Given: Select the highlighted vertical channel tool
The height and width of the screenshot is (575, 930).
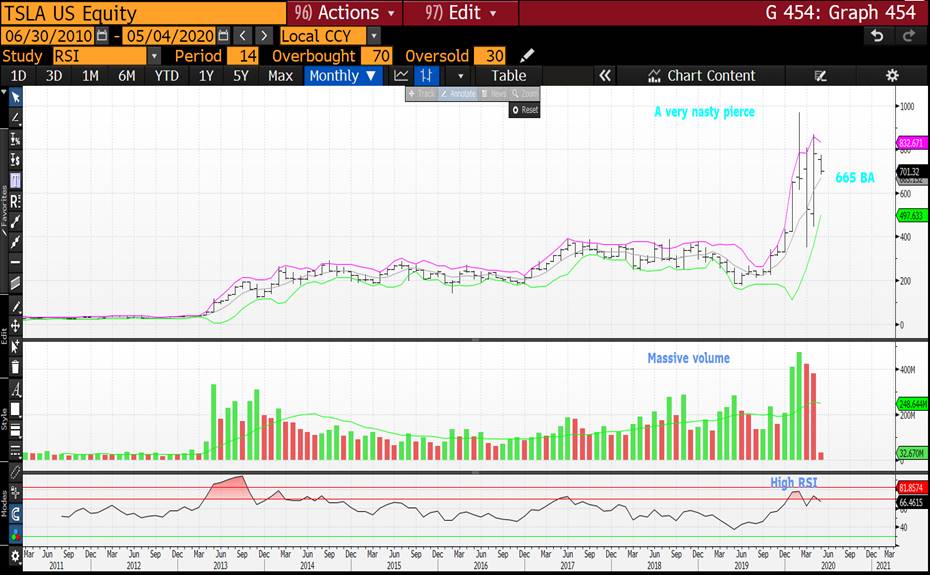Looking at the screenshot, I should pos(15,180).
